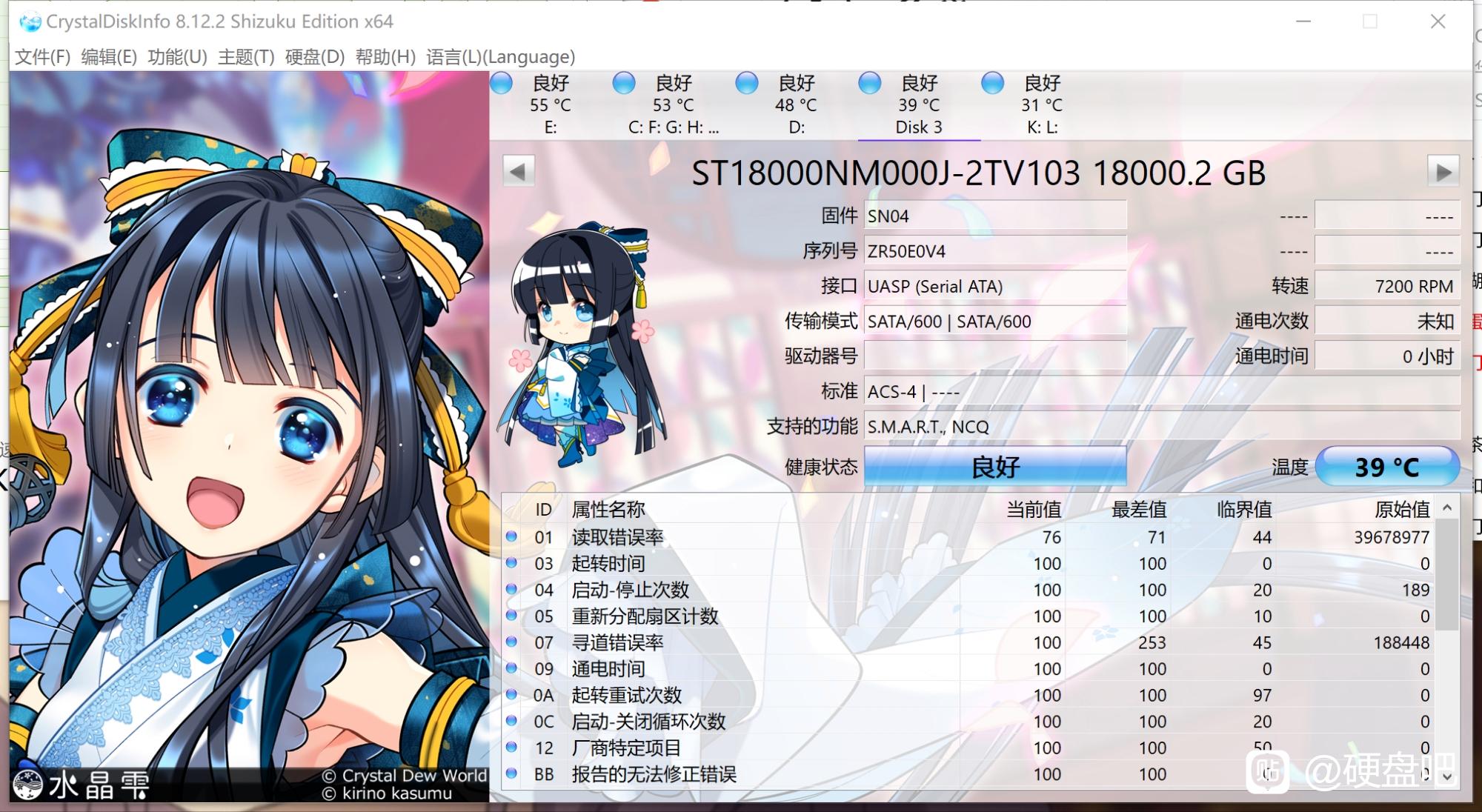This screenshot has width=1482, height=812.
Task: Open the 文件(F) menu
Action: [x=42, y=57]
